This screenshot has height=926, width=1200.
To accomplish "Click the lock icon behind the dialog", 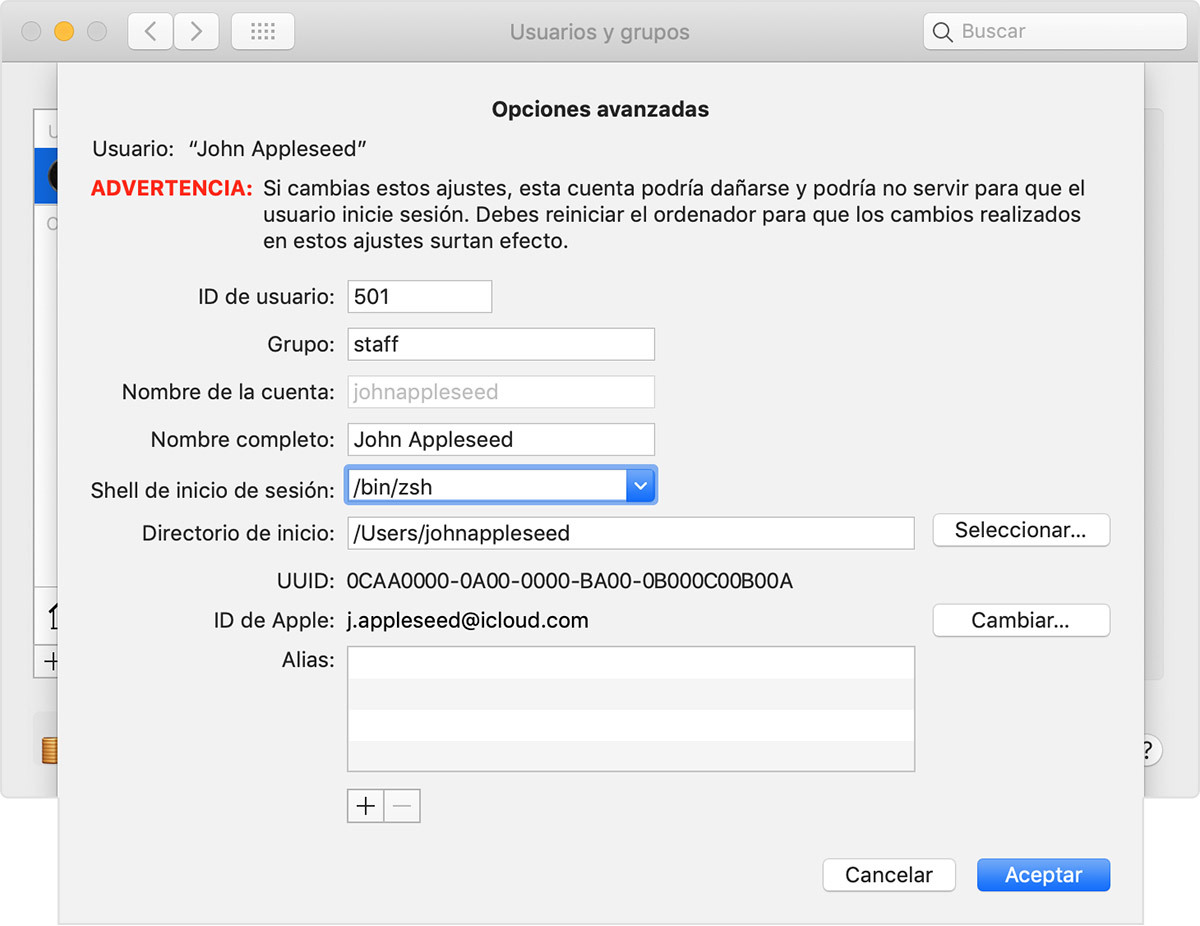I will point(49,750).
